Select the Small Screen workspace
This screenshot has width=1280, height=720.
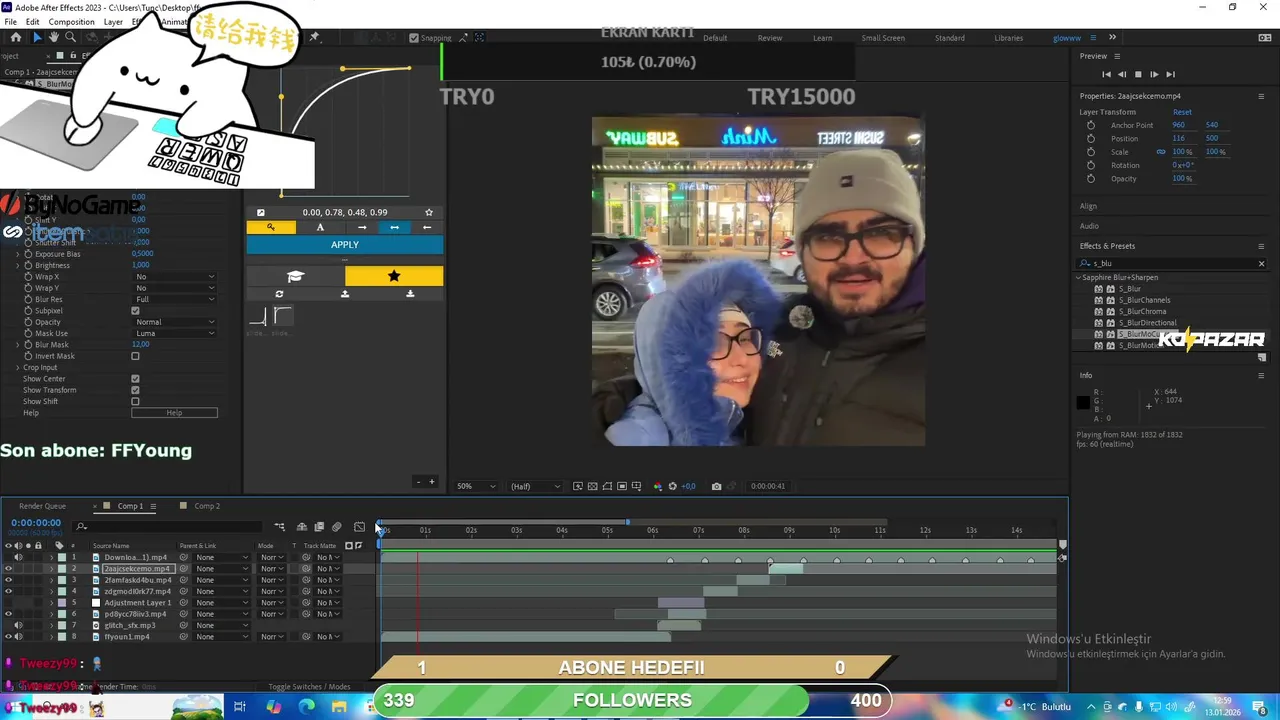pyautogui.click(x=883, y=38)
